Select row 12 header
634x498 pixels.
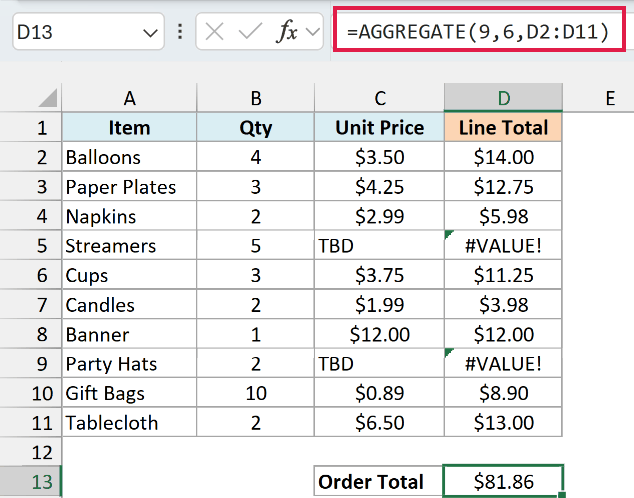(x=31, y=452)
